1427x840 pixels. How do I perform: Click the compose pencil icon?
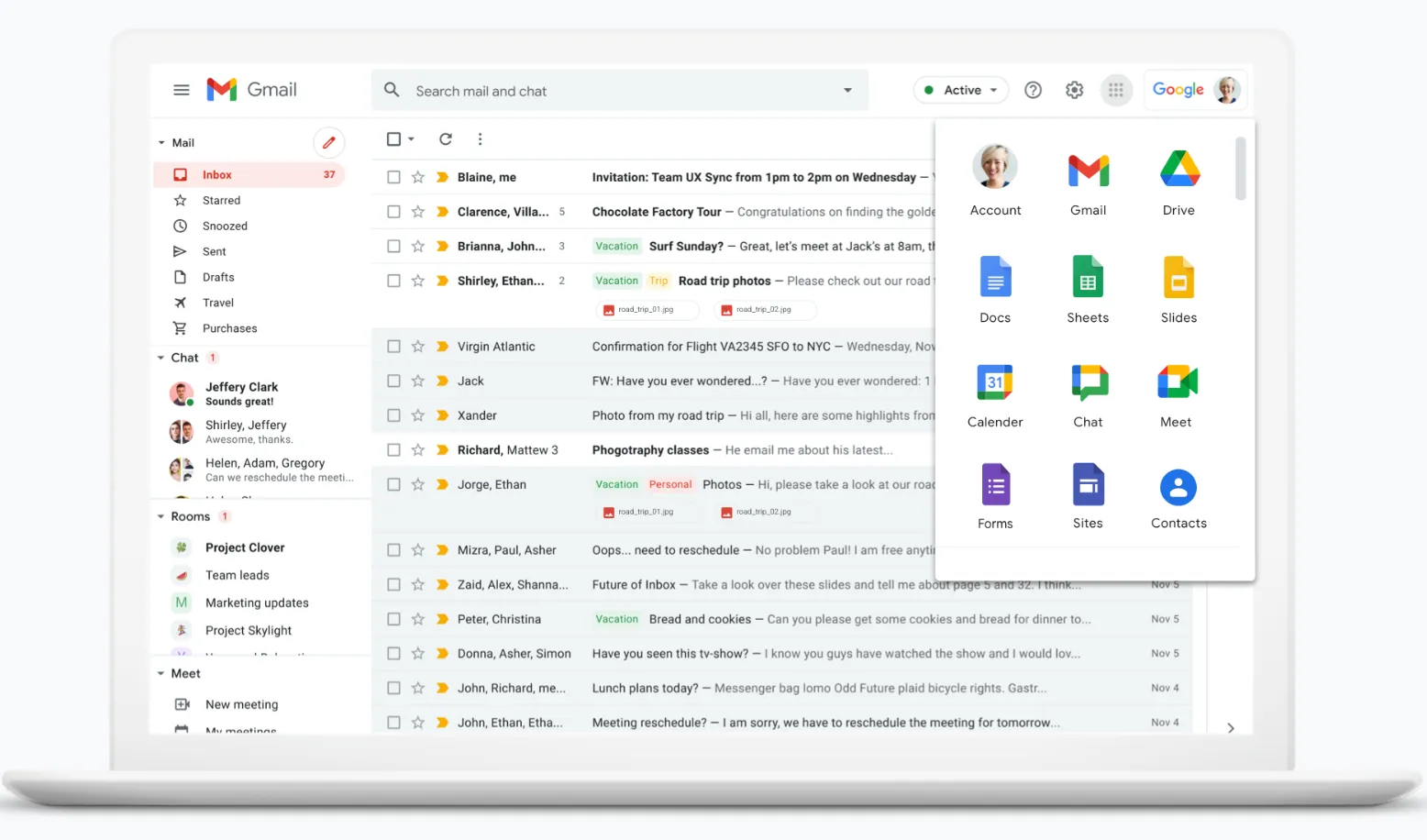tap(329, 142)
